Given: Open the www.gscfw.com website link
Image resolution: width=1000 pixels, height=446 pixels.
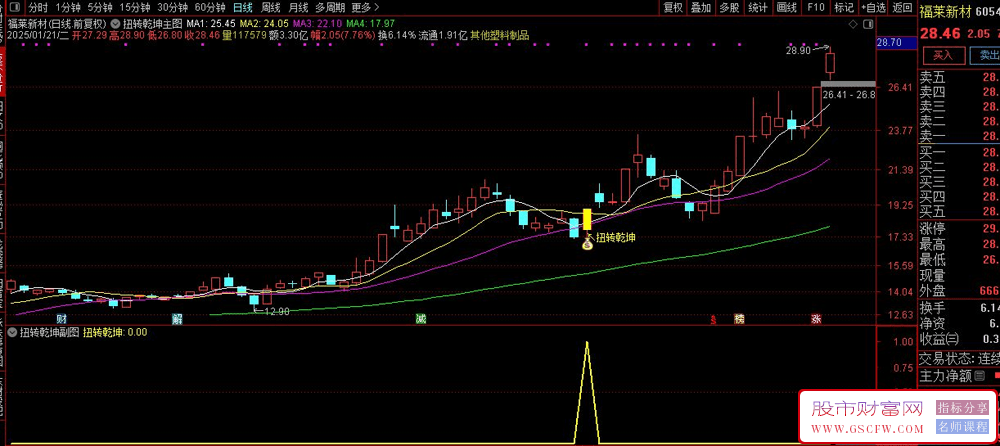Looking at the screenshot, I should point(869,428).
